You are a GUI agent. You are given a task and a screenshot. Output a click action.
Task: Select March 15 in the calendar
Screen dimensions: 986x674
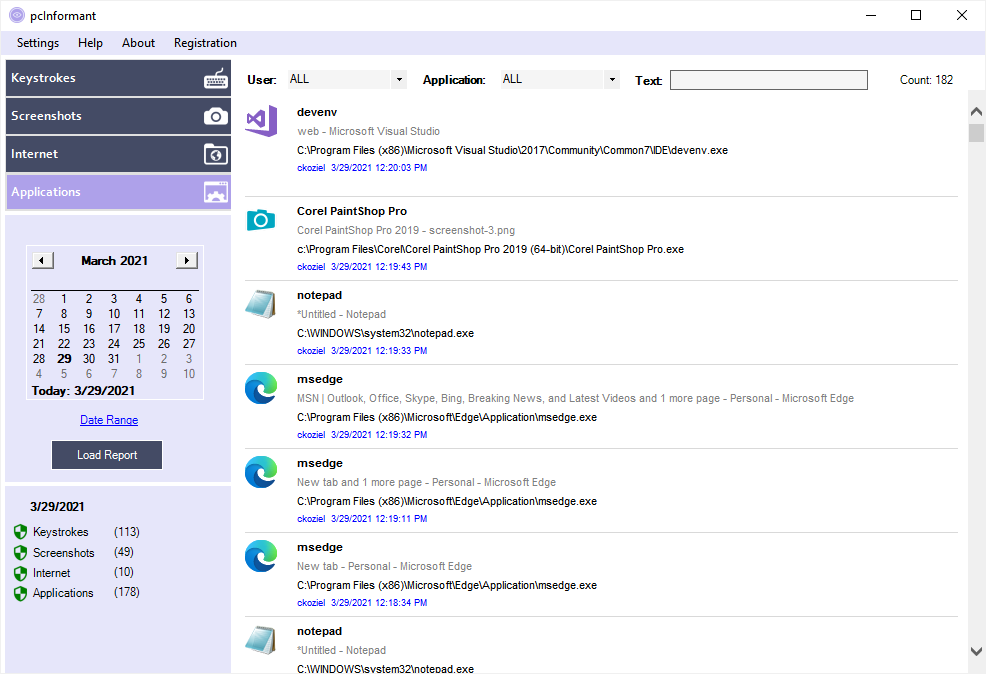[64, 329]
